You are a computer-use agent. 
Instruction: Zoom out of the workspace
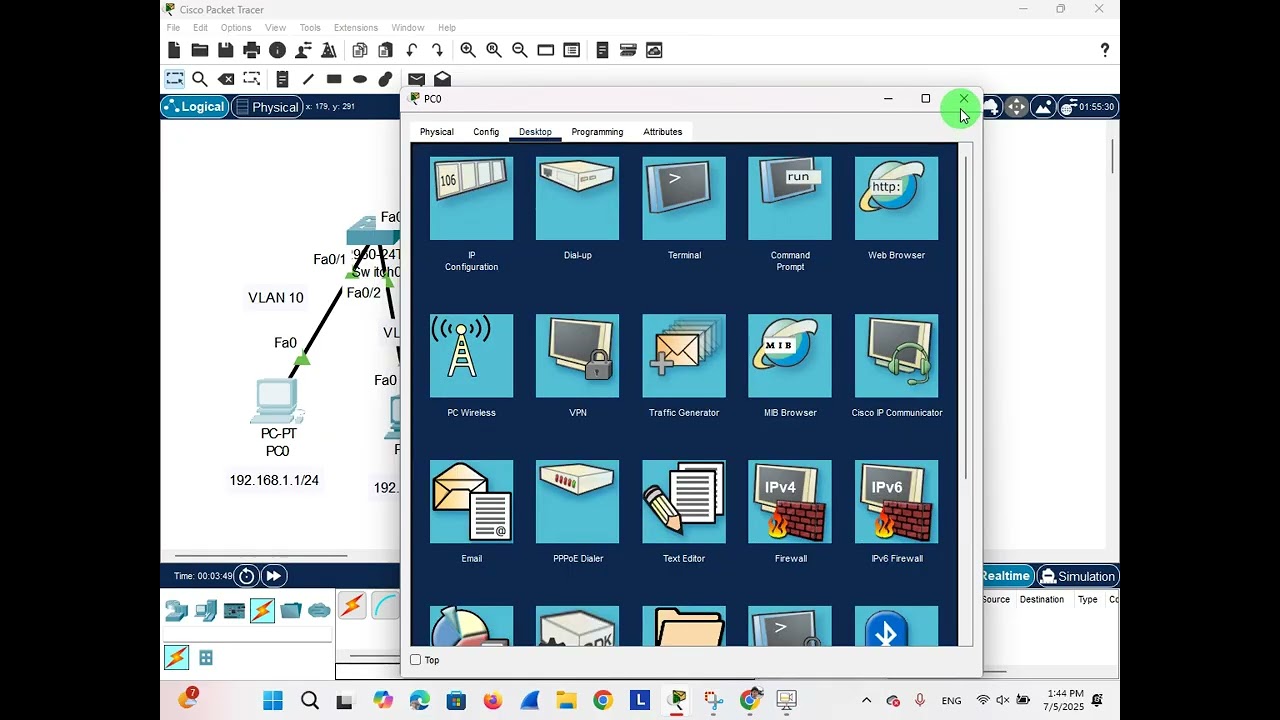click(520, 50)
